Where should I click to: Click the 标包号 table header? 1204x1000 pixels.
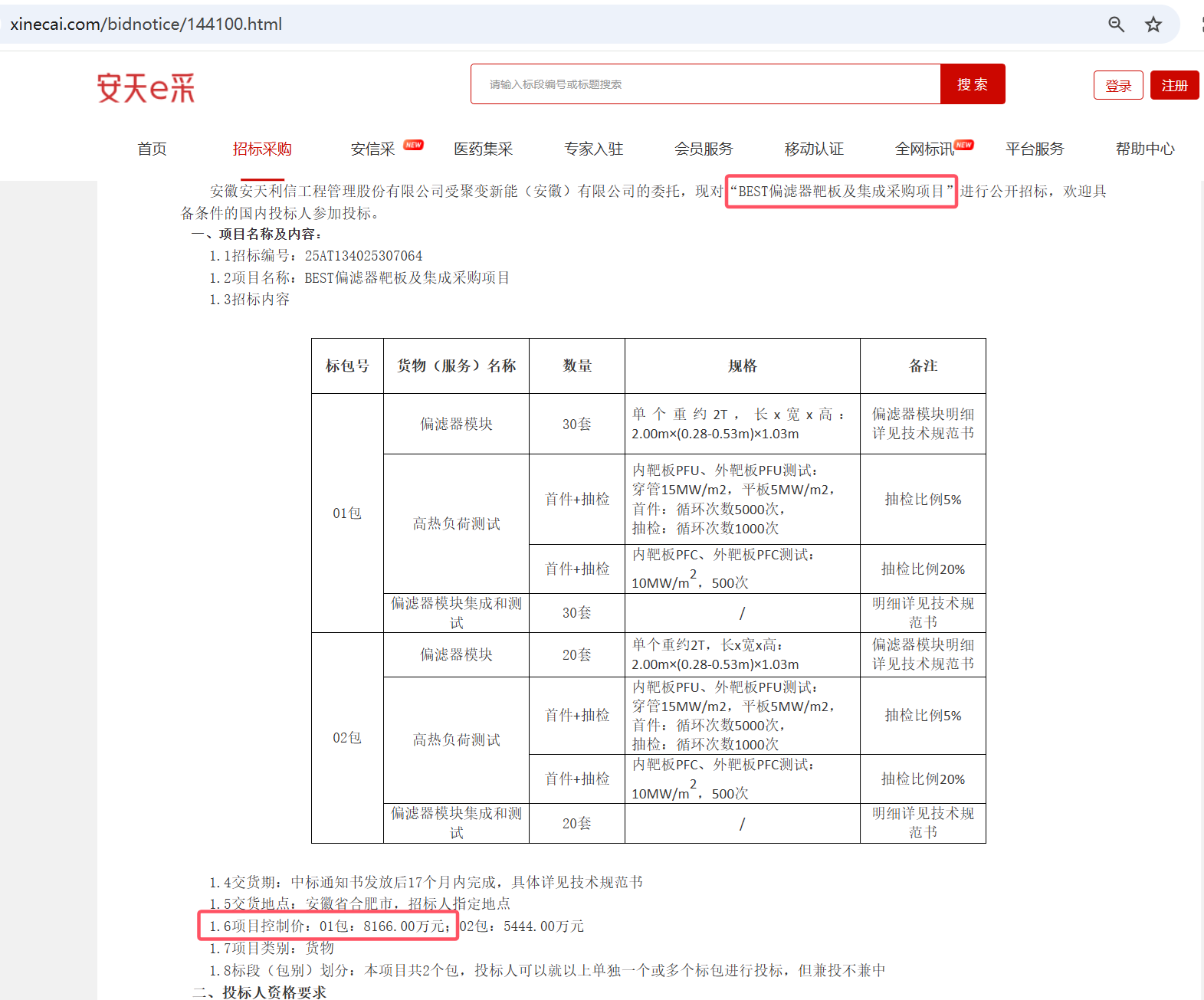pos(347,366)
